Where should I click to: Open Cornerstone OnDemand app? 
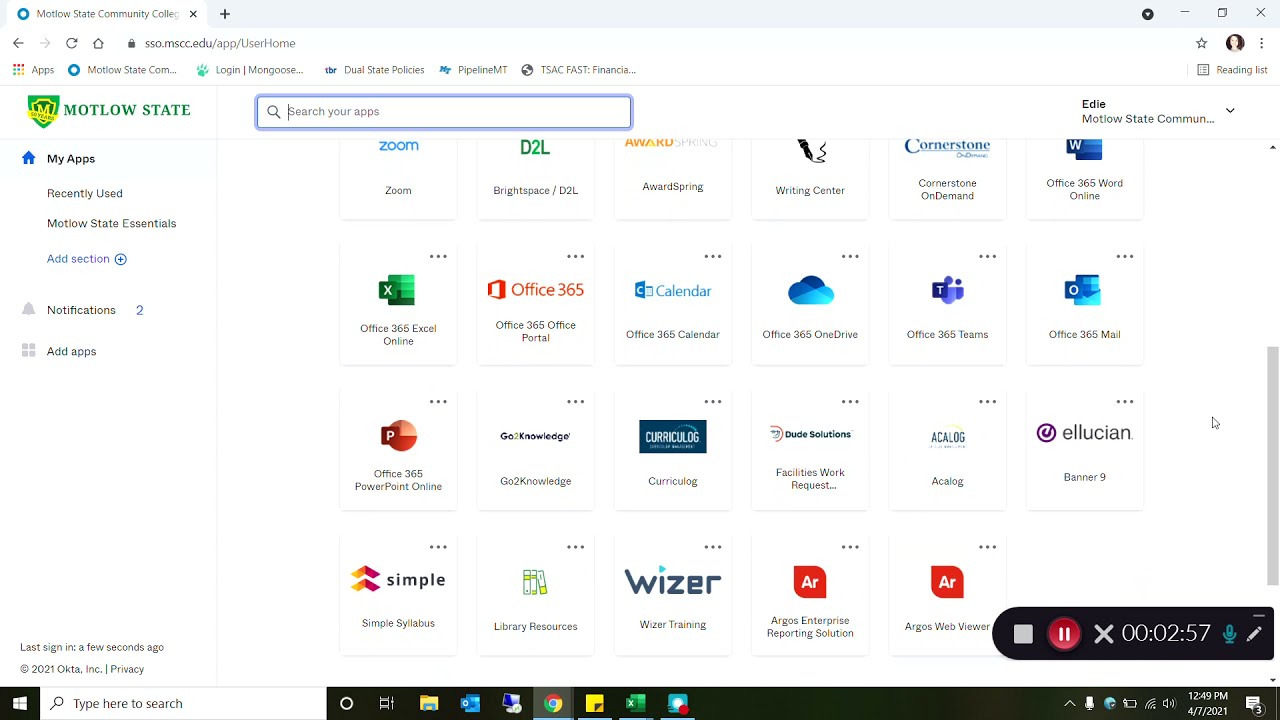pyautogui.click(x=947, y=178)
